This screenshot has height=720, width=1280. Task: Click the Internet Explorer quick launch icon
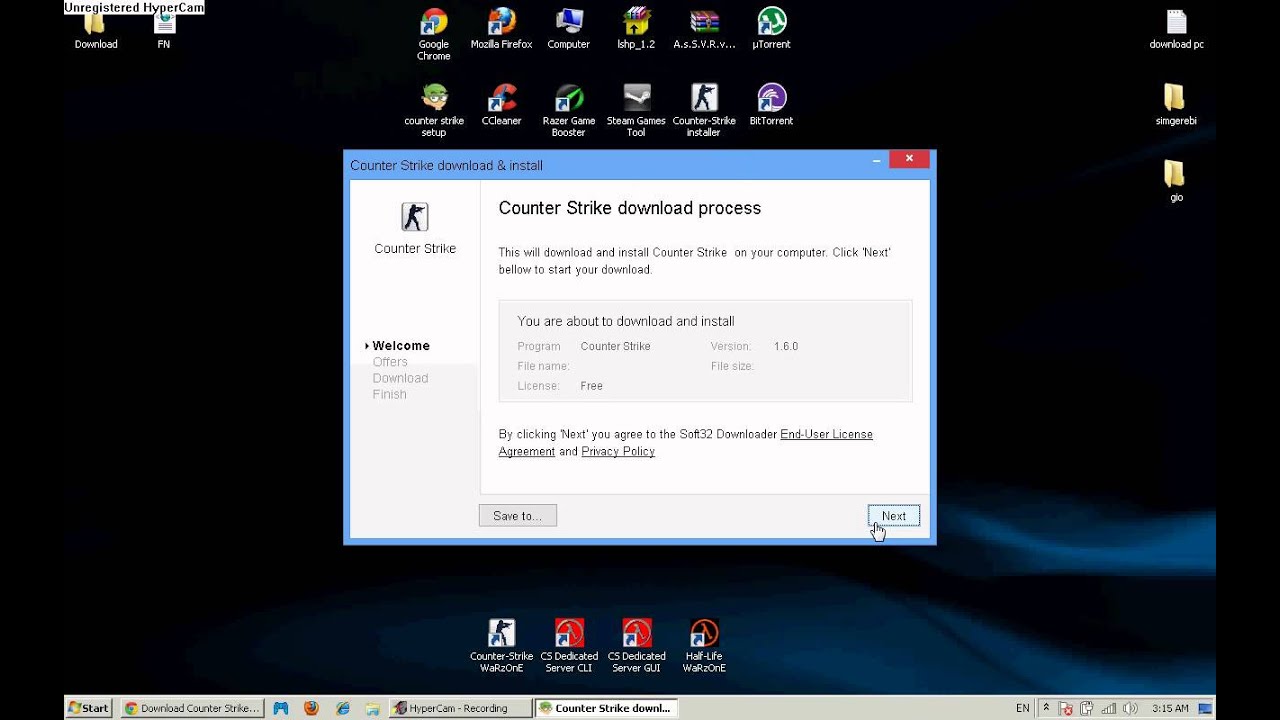(x=342, y=708)
